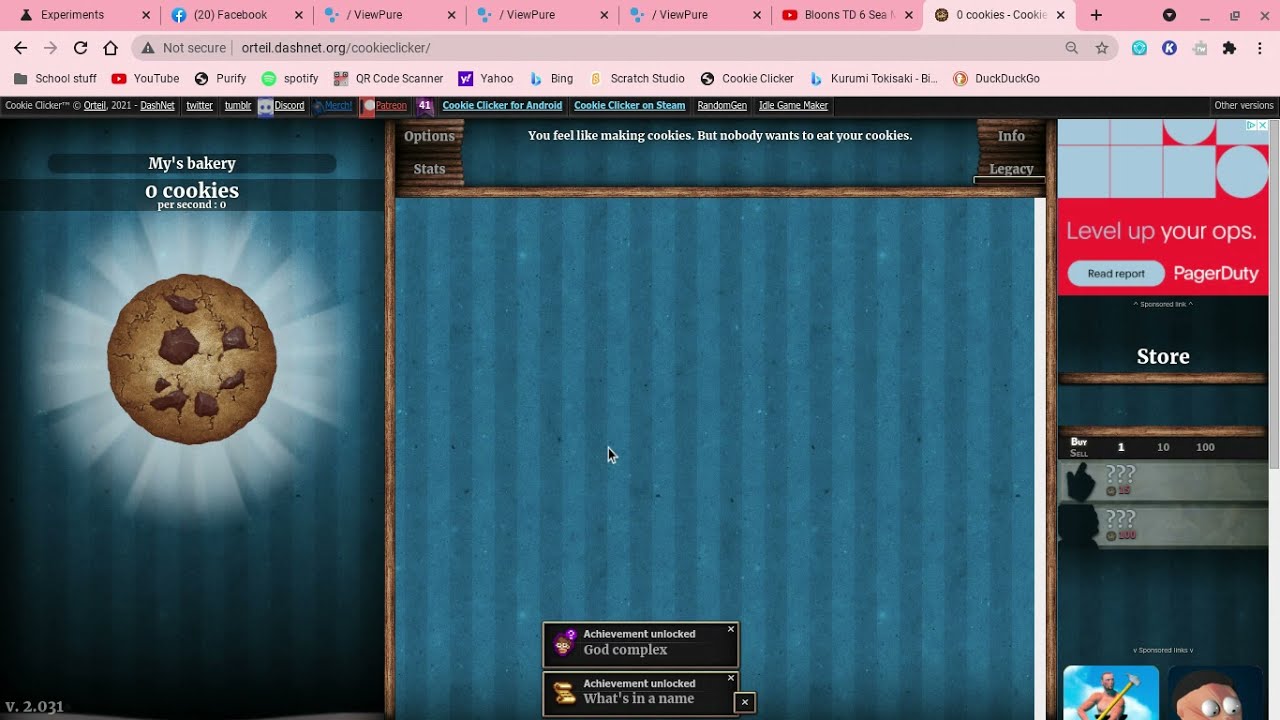The image size is (1280, 720).
Task: Open the Not secure site info
Action: [185, 48]
